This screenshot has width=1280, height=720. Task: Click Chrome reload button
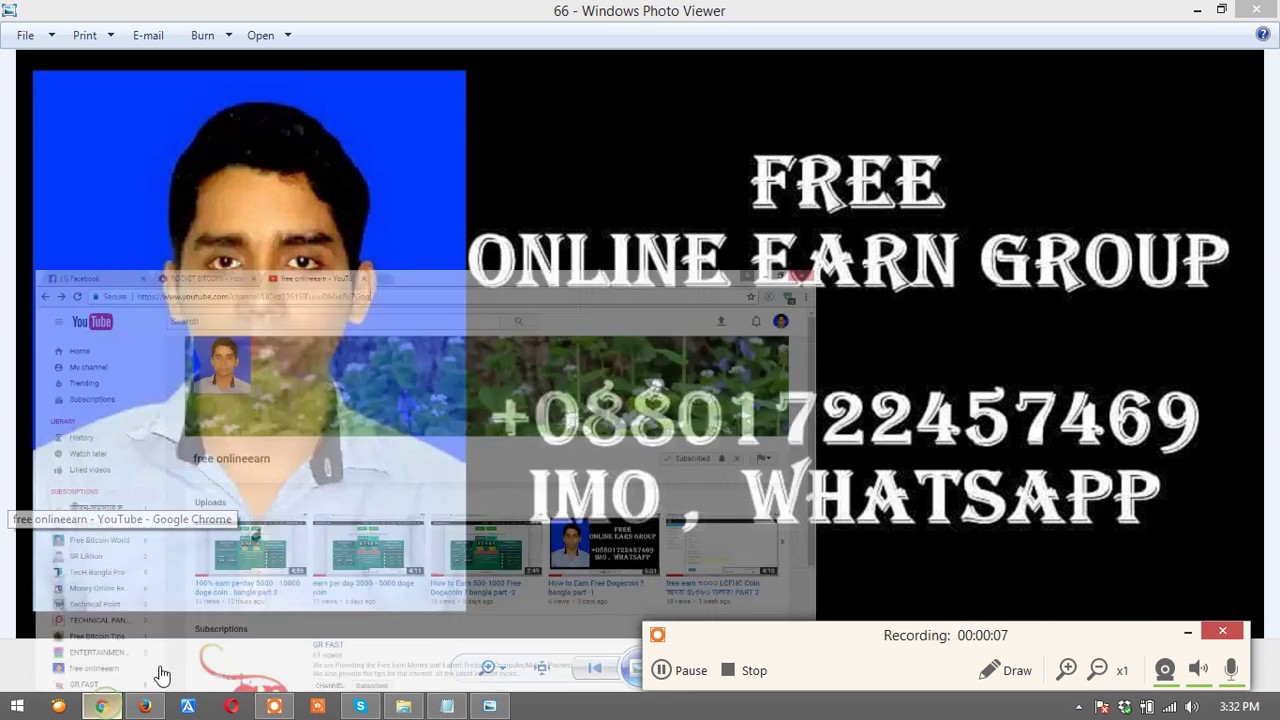coord(77,296)
